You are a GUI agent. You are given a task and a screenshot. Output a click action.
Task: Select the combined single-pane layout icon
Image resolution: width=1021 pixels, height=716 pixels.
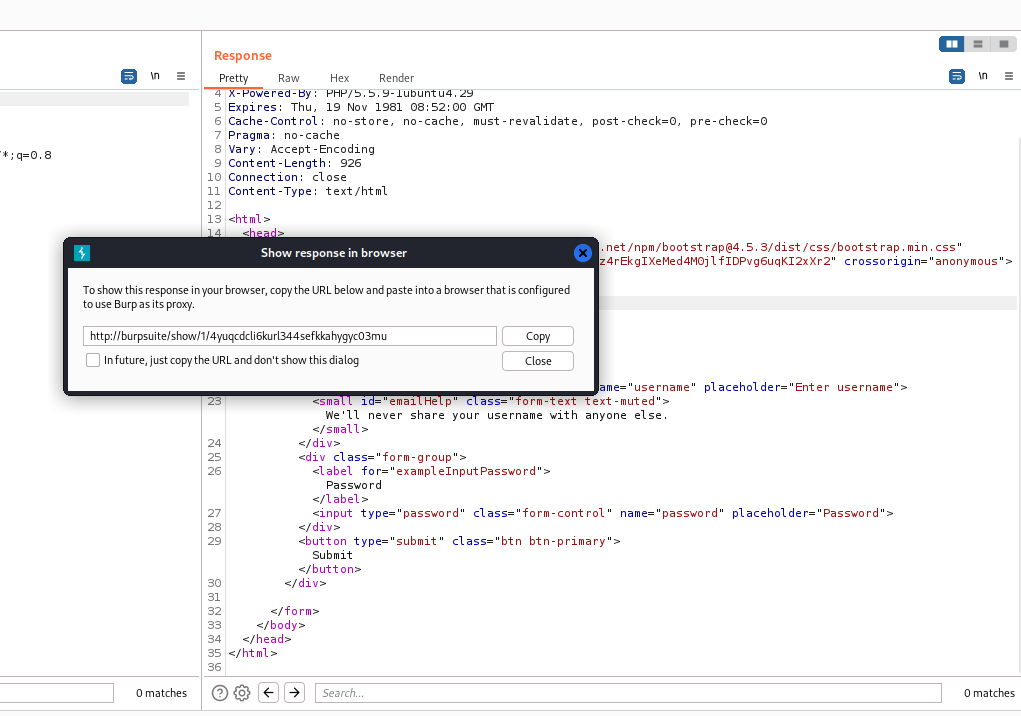1003,44
